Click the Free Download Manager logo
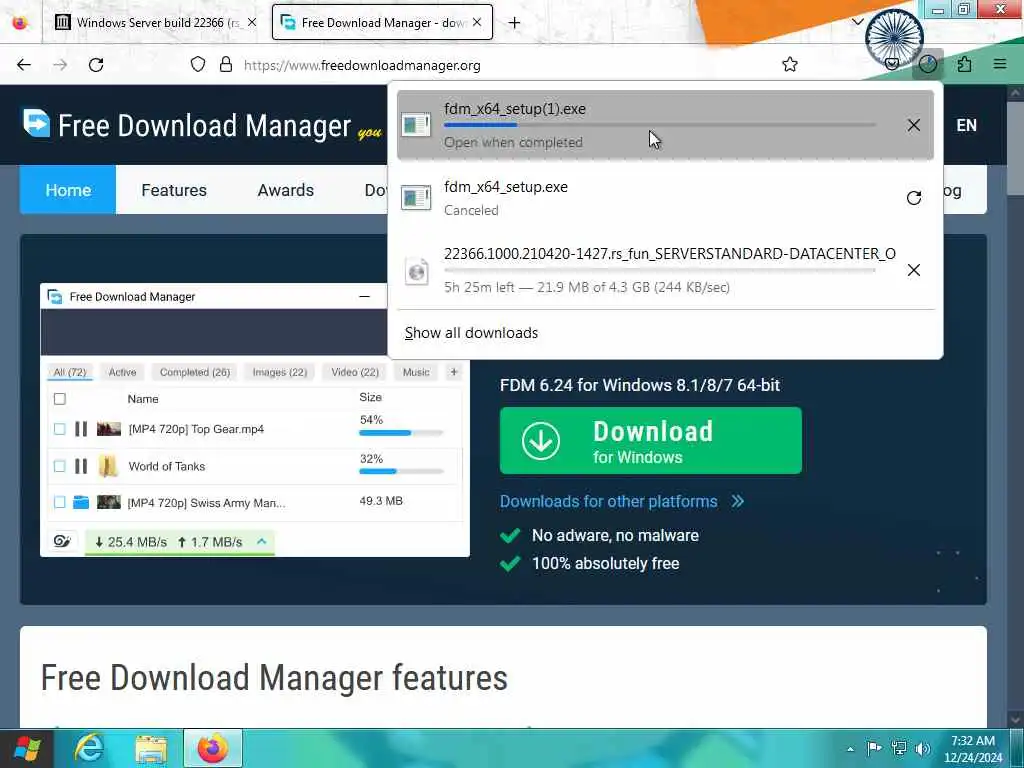This screenshot has height=768, width=1024. point(187,125)
